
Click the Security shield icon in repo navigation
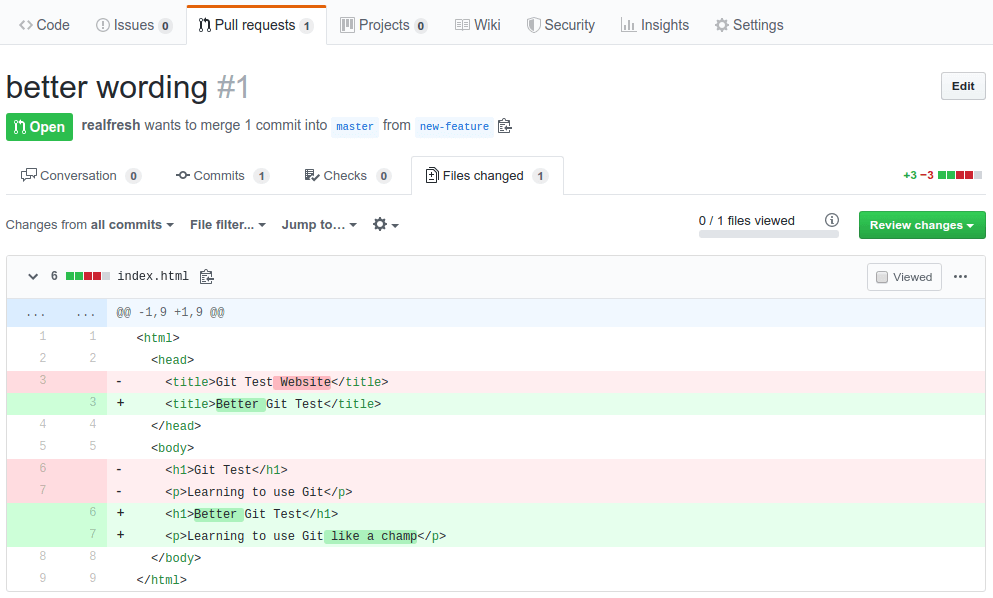[533, 24]
